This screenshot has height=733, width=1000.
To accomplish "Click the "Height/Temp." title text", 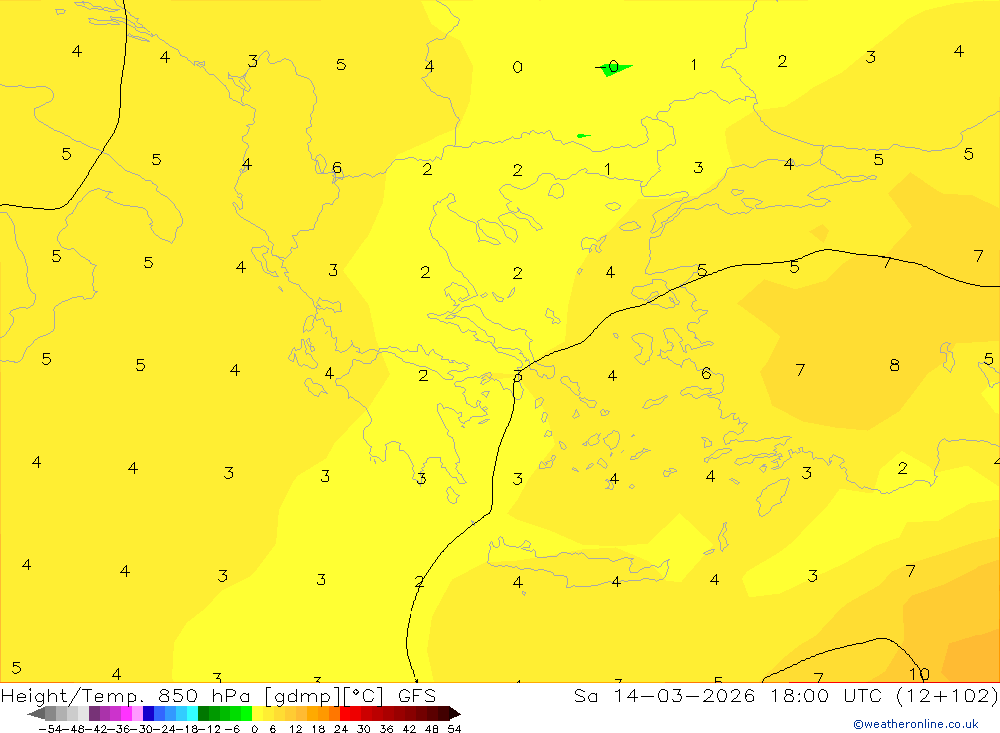I will pyautogui.click(x=73, y=697).
